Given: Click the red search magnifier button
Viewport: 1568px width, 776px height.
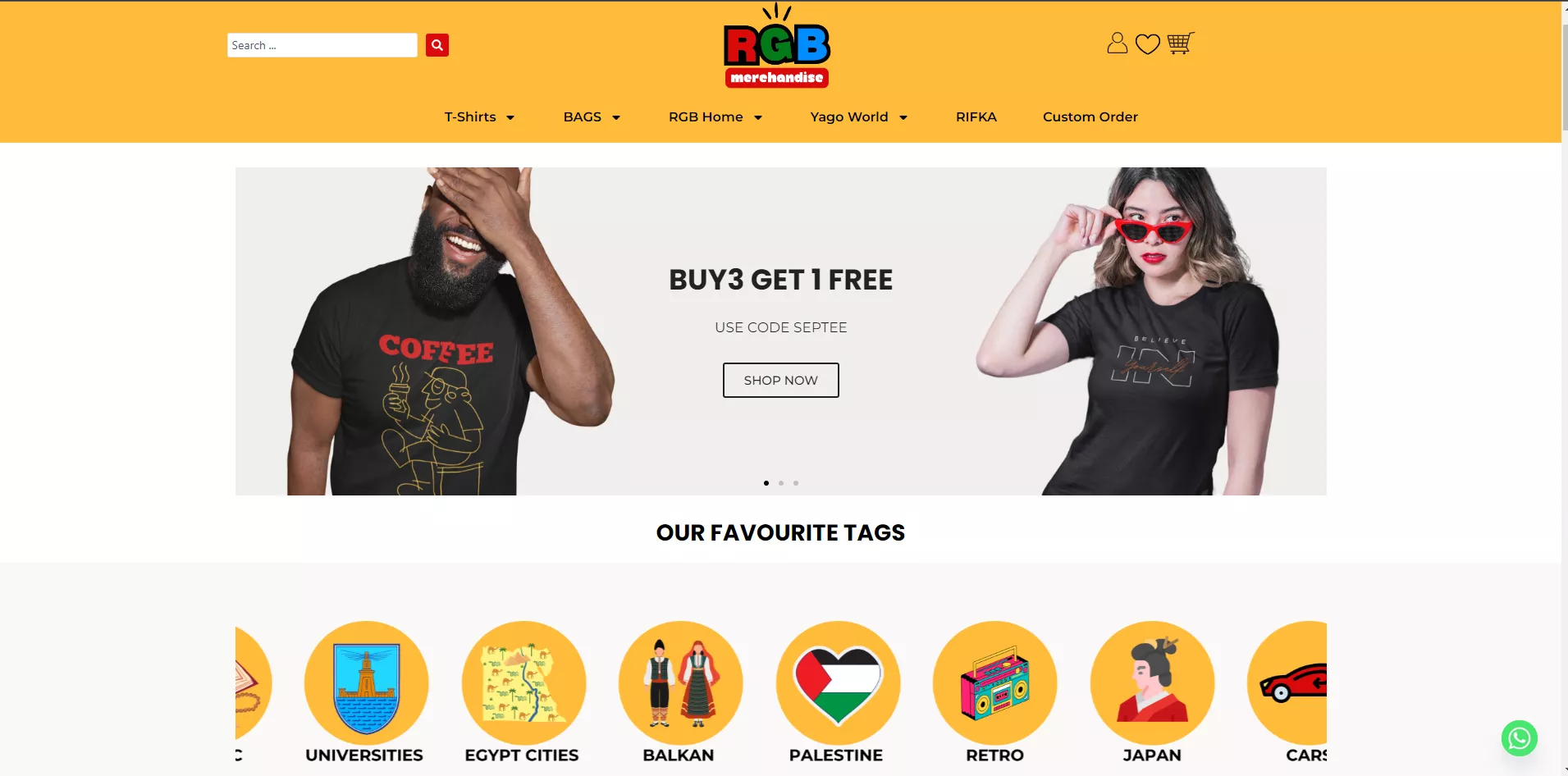Looking at the screenshot, I should pos(437,45).
